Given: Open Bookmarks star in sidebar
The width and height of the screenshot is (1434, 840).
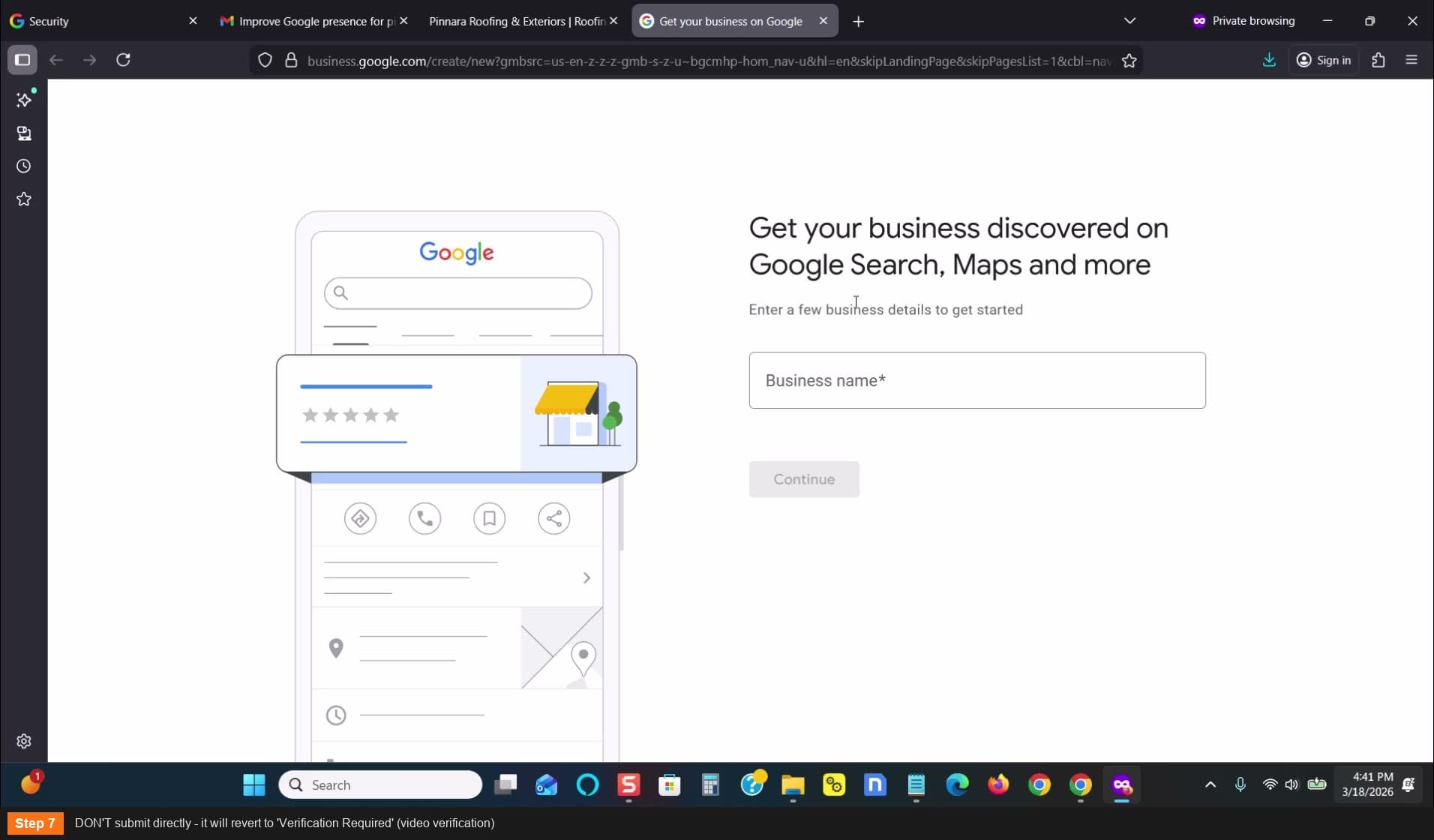Looking at the screenshot, I should pyautogui.click(x=24, y=199).
